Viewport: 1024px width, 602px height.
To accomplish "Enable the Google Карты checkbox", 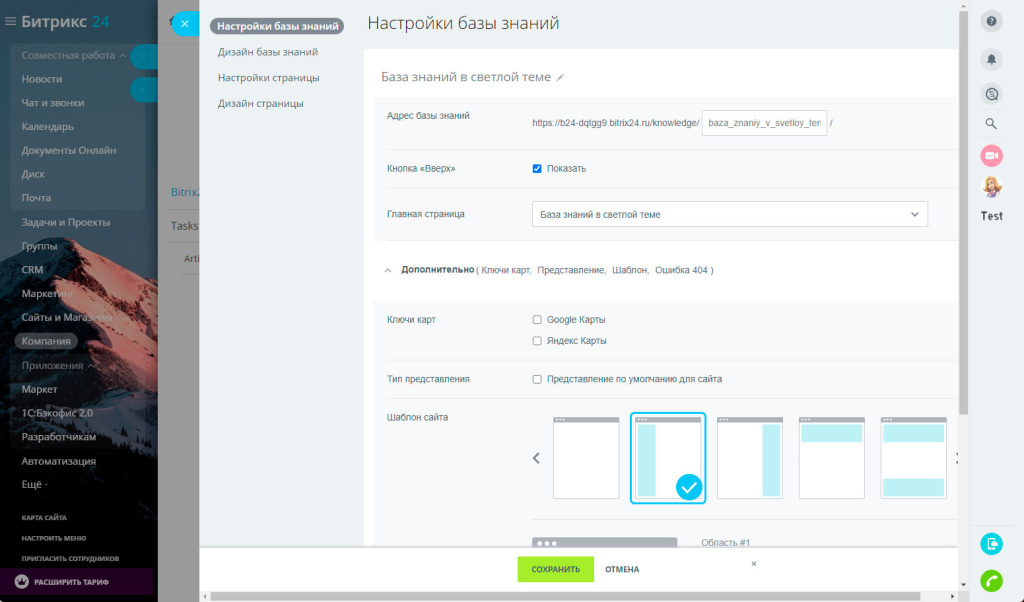I will [x=537, y=320].
